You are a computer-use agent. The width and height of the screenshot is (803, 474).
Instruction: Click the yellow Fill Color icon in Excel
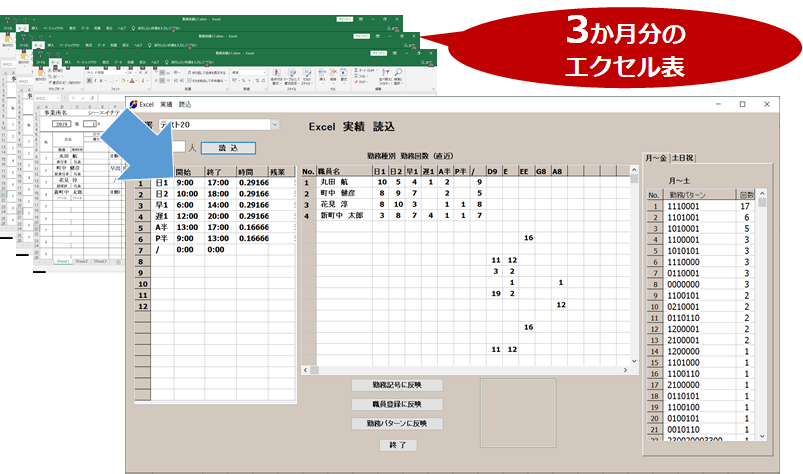tap(123, 80)
